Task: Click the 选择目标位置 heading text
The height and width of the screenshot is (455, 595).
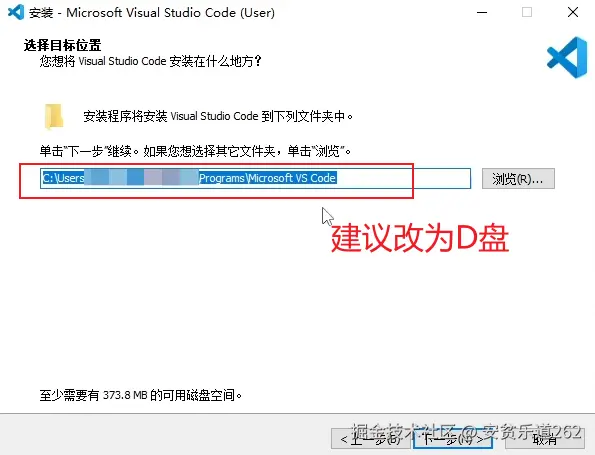Action: click(x=63, y=45)
